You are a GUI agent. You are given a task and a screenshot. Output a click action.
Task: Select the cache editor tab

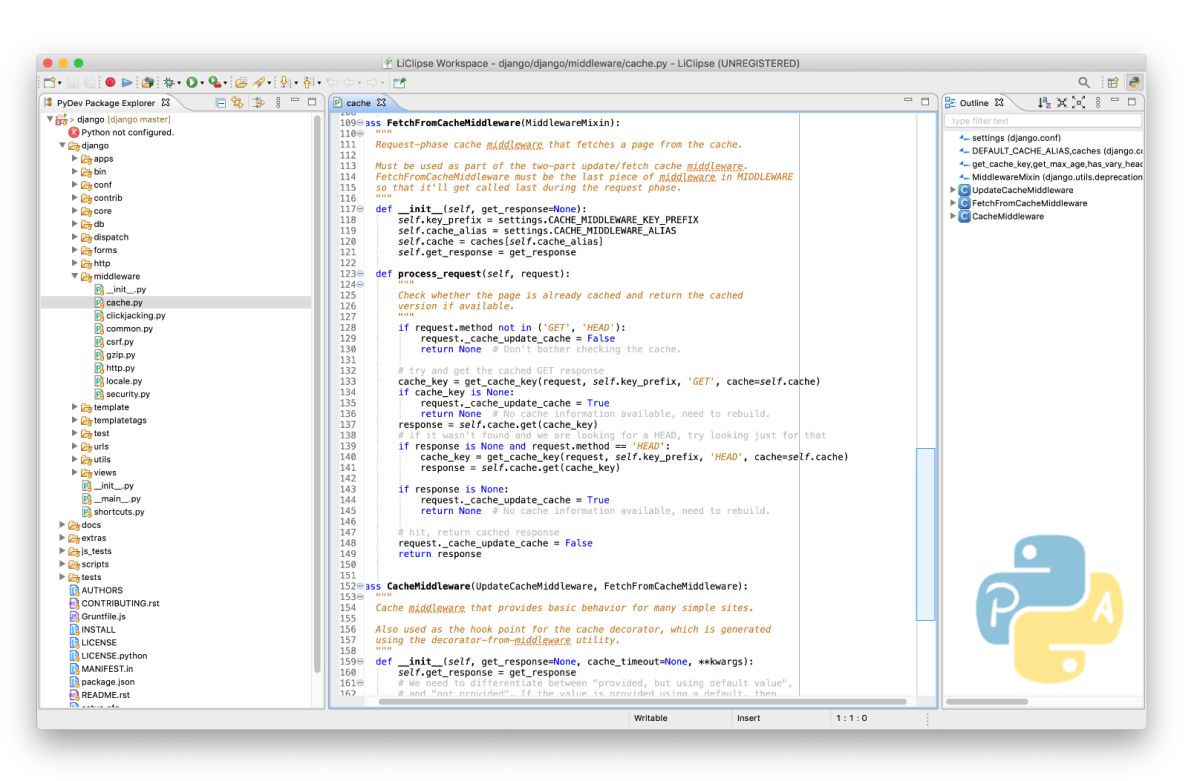tap(358, 103)
